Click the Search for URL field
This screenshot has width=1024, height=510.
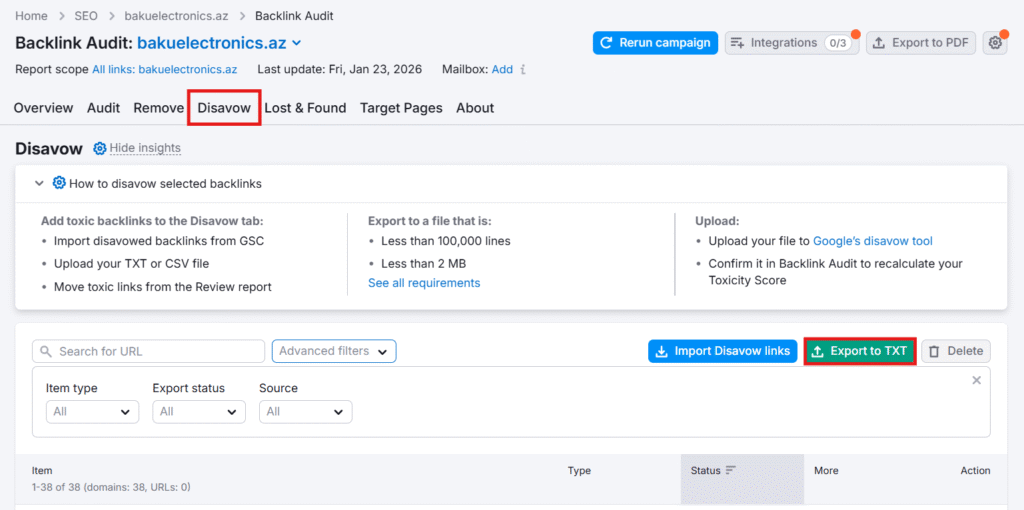150,351
